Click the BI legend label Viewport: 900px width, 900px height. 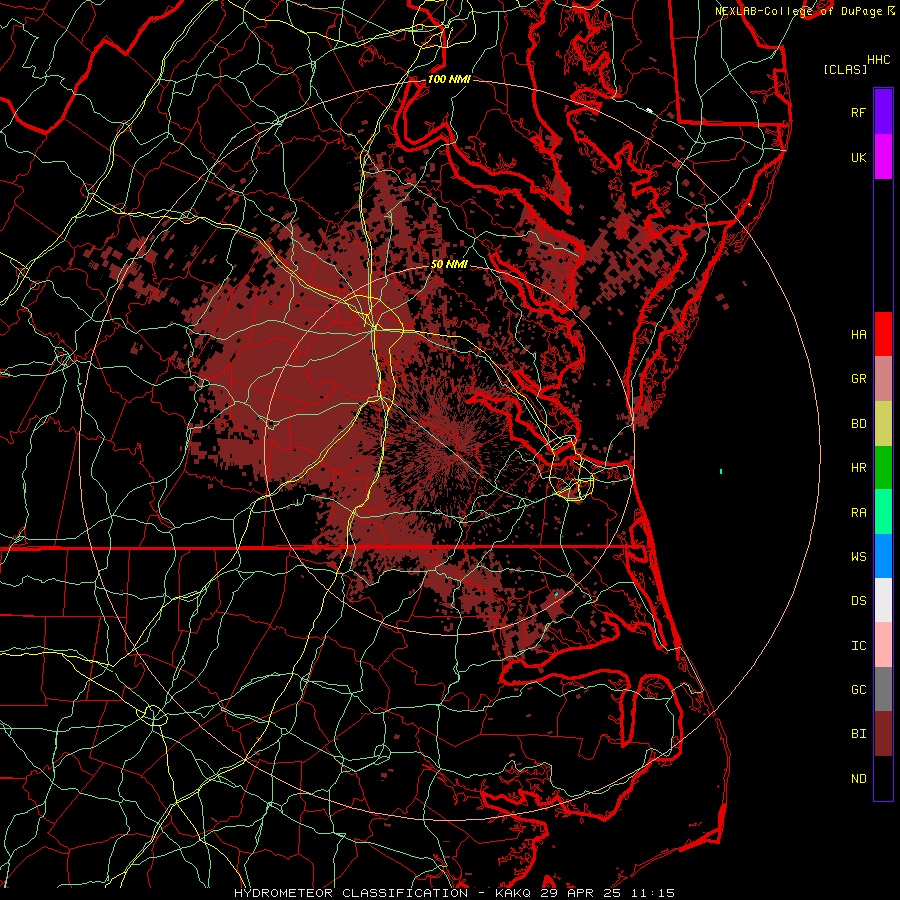tap(858, 734)
